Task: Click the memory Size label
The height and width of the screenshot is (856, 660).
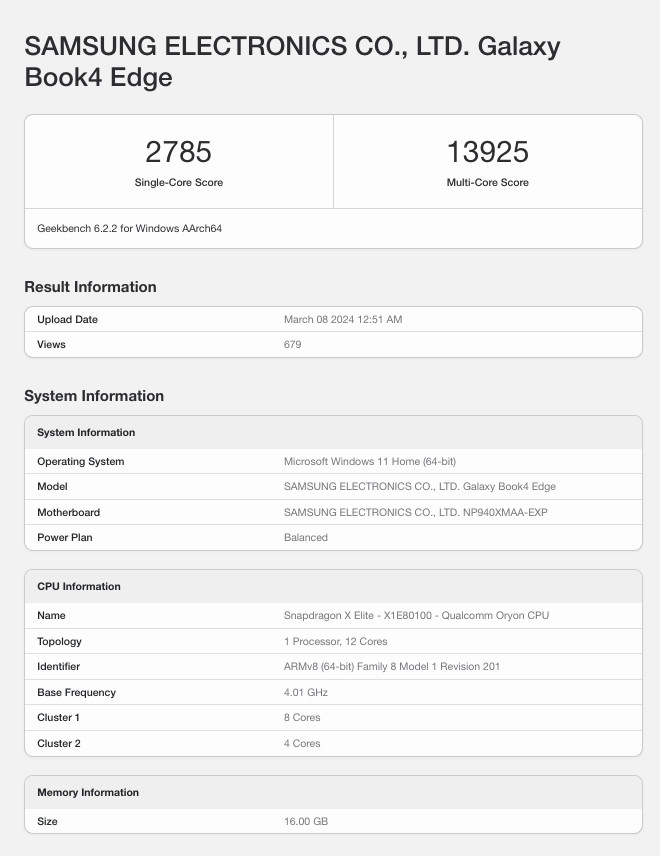Action: point(47,821)
